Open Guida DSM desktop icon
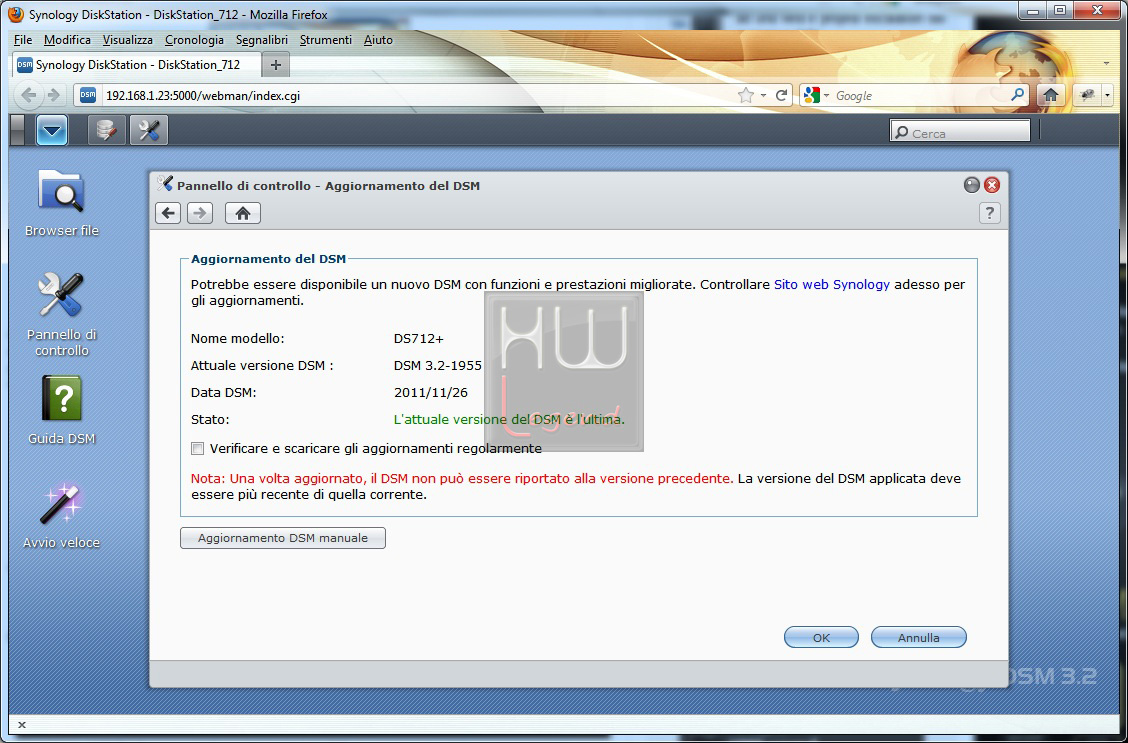This screenshot has height=743, width=1128. (62, 410)
